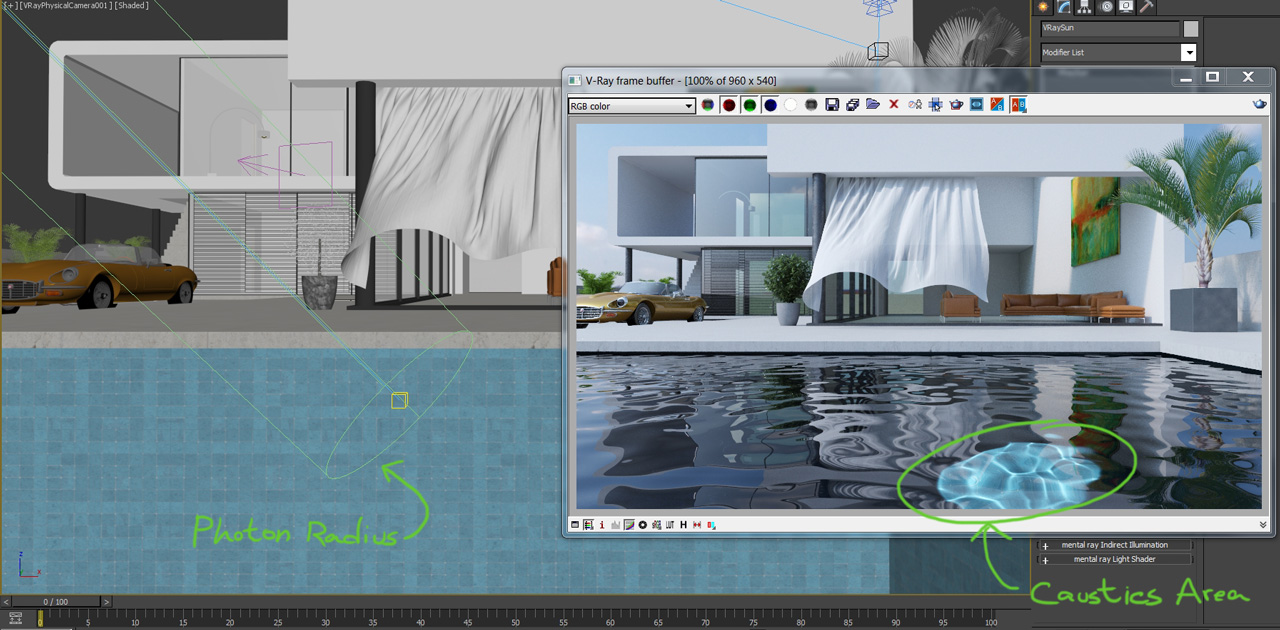Toggle the blue channel button
Screen dimensions: 1280x630
(770, 105)
